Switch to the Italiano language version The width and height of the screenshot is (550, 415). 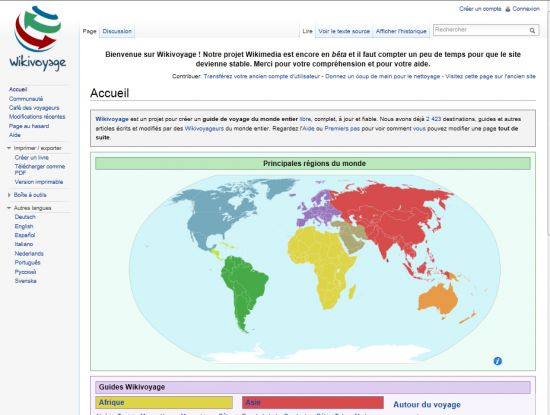[x=24, y=244]
